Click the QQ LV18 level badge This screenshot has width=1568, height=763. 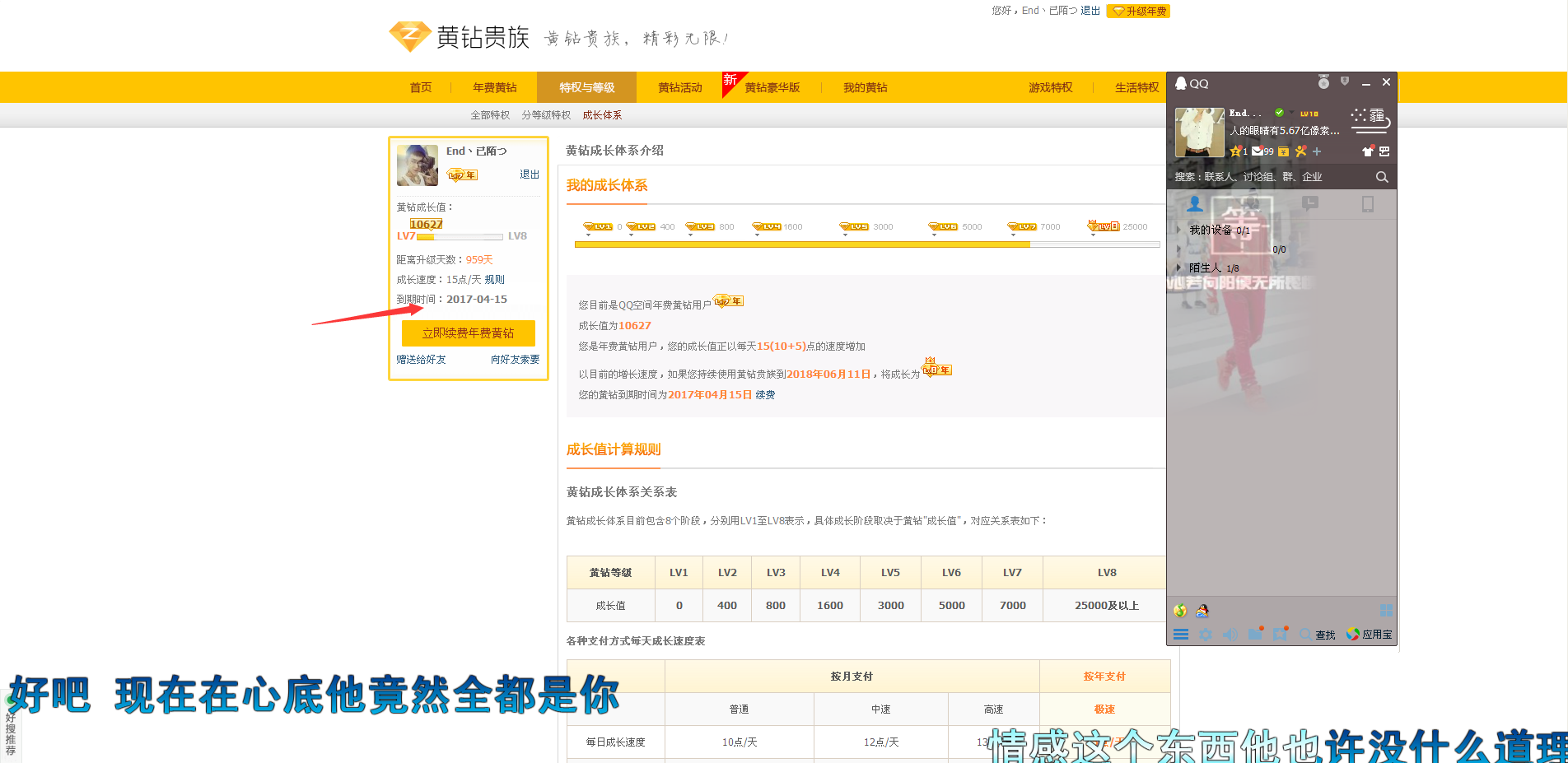1309,114
